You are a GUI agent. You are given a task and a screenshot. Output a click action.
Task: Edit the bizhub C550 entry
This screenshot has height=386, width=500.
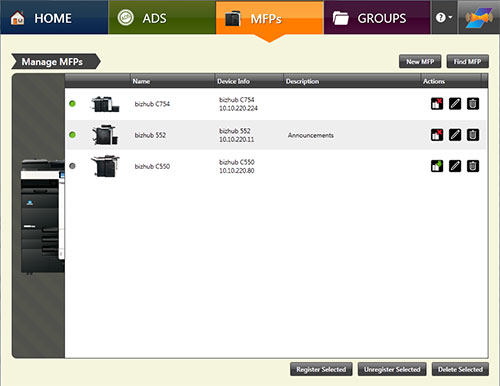(455, 166)
